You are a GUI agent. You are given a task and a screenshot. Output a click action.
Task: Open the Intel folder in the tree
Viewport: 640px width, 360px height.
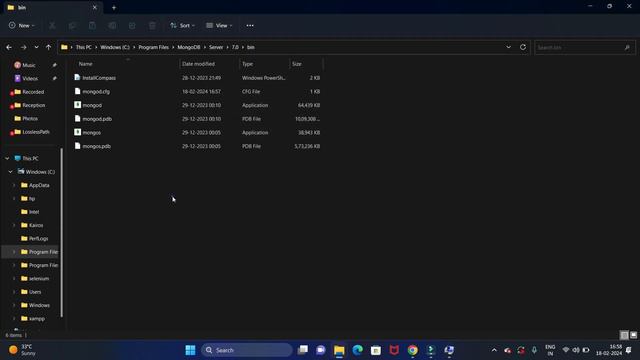coord(34,212)
